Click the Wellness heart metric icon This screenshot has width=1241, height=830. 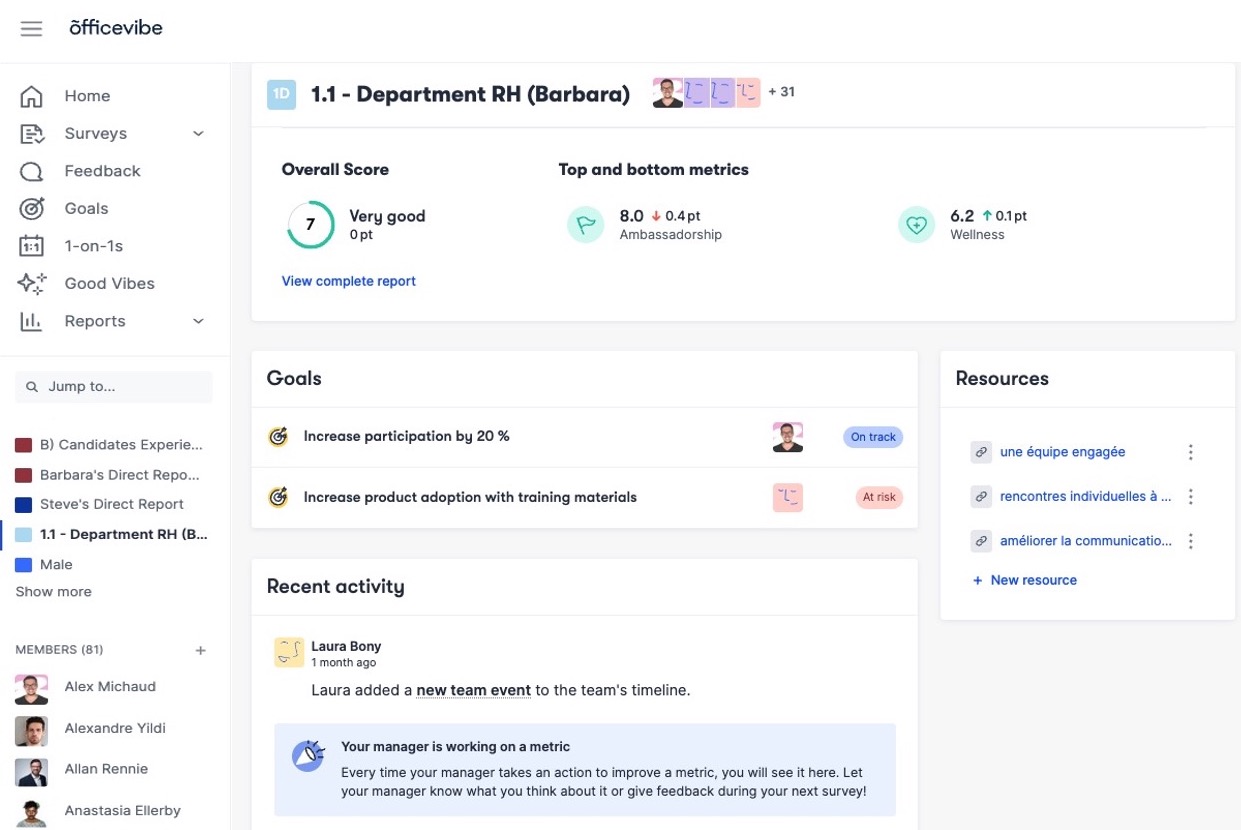[x=916, y=224]
